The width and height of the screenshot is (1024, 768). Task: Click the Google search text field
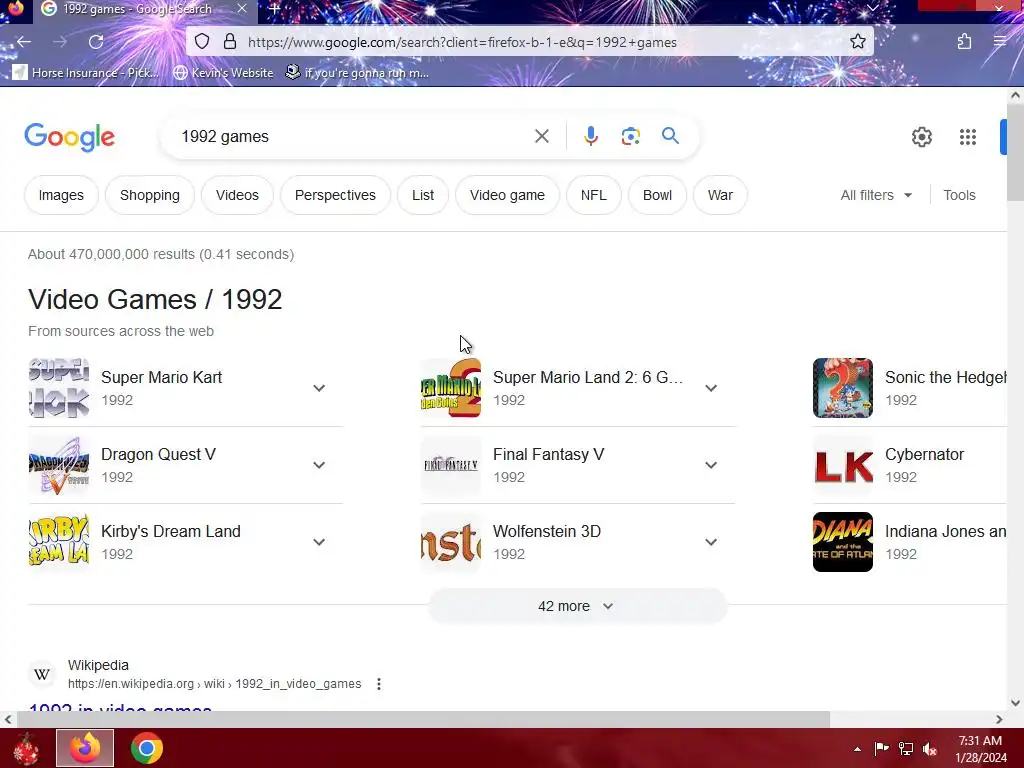click(353, 136)
